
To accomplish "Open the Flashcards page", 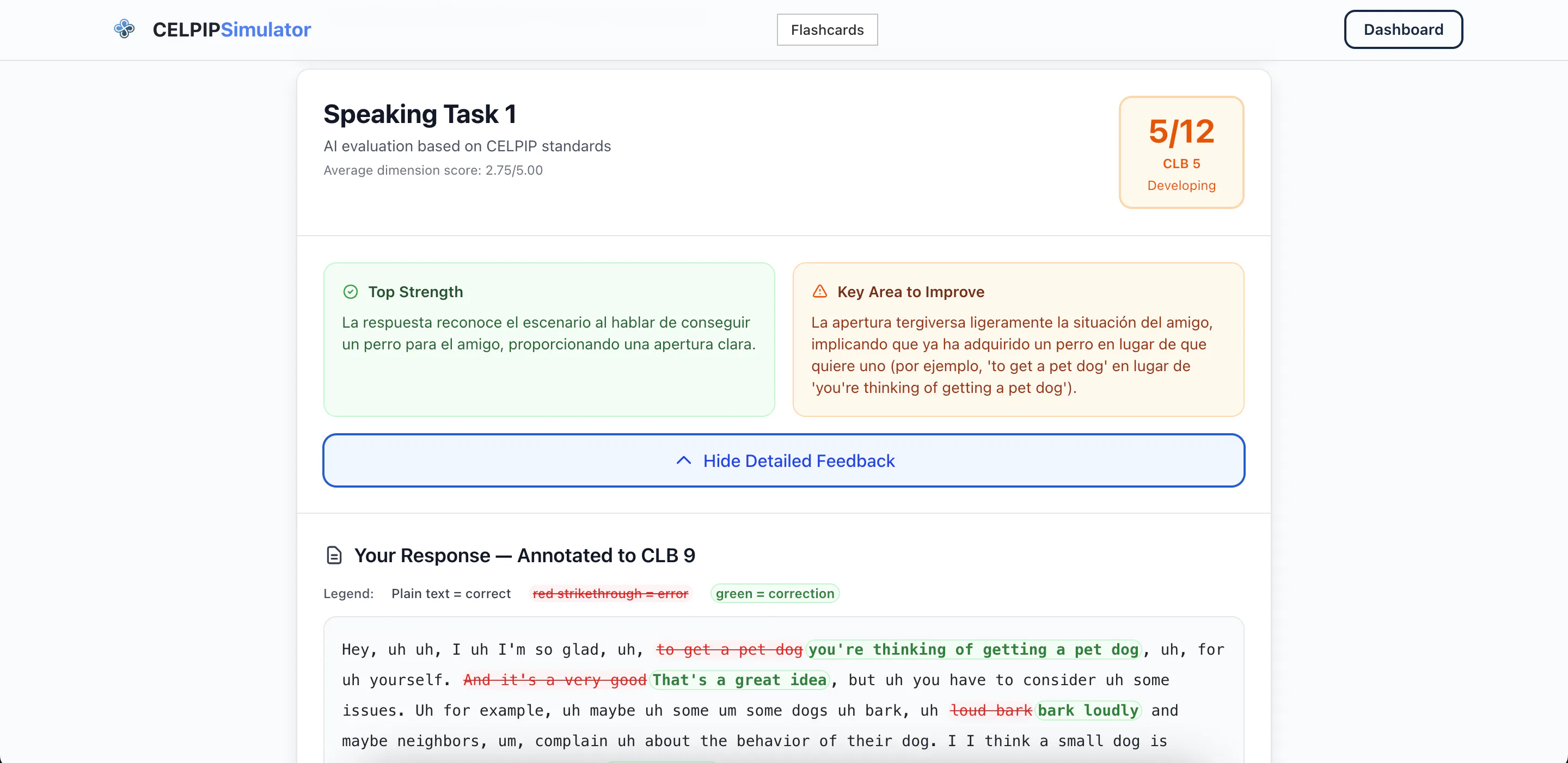I will [826, 30].
